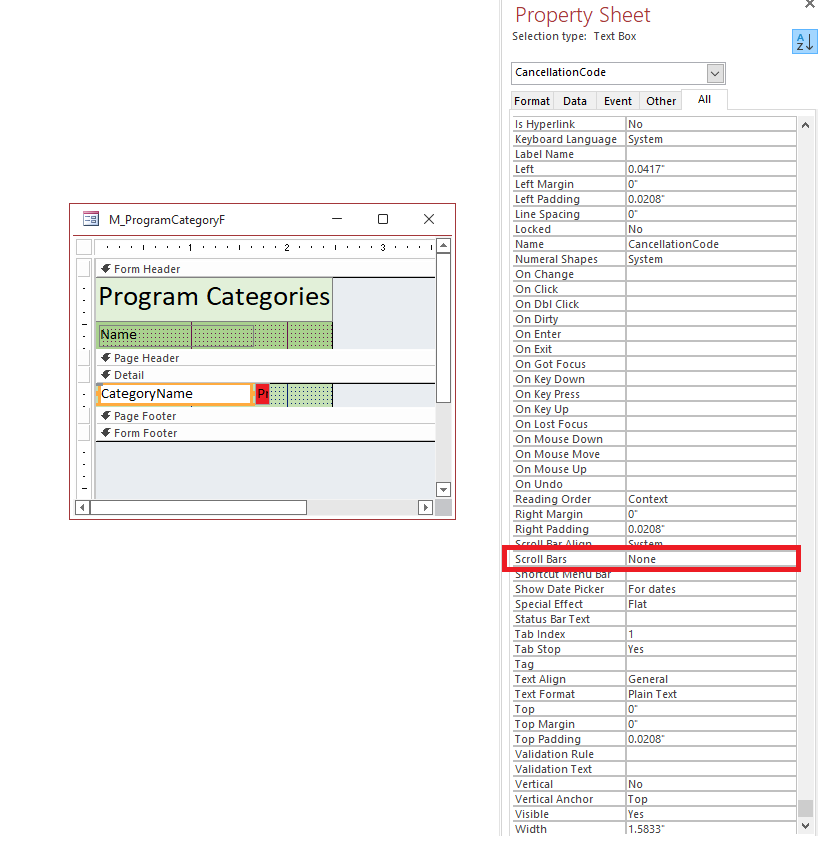830x846 pixels.
Task: Switch to the Data tab
Action: click(x=575, y=100)
